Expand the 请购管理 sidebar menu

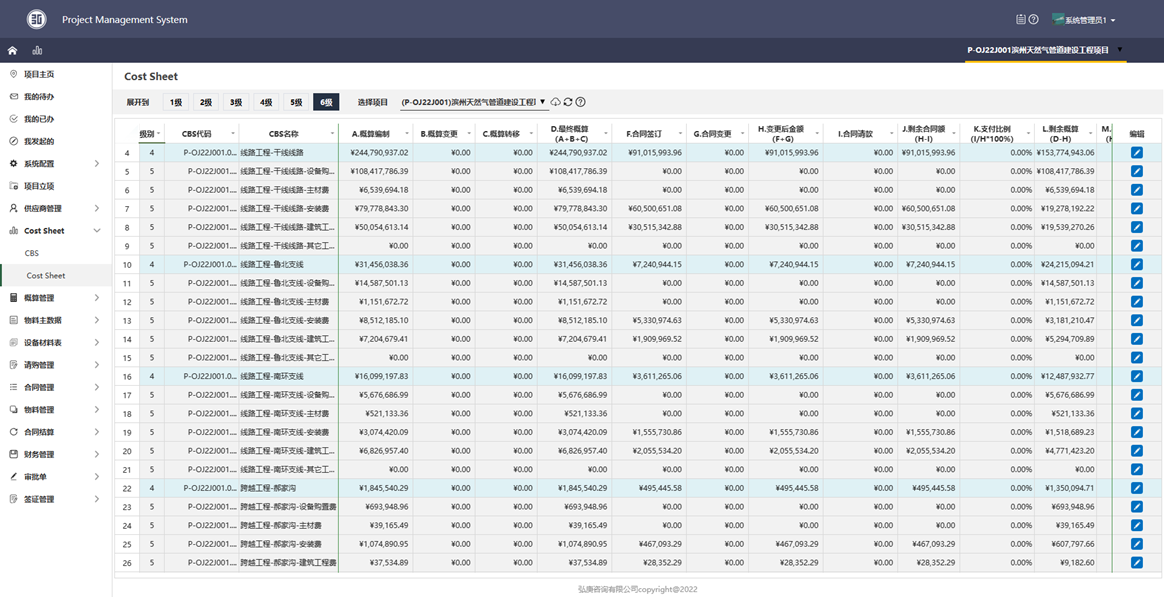56,365
